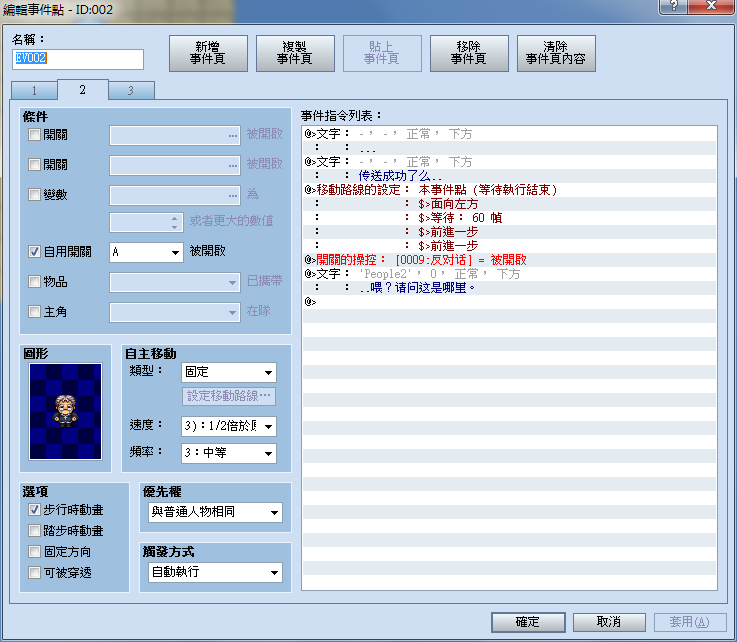Select the $>面向左方 move command
737x642 pixels.
(510, 204)
